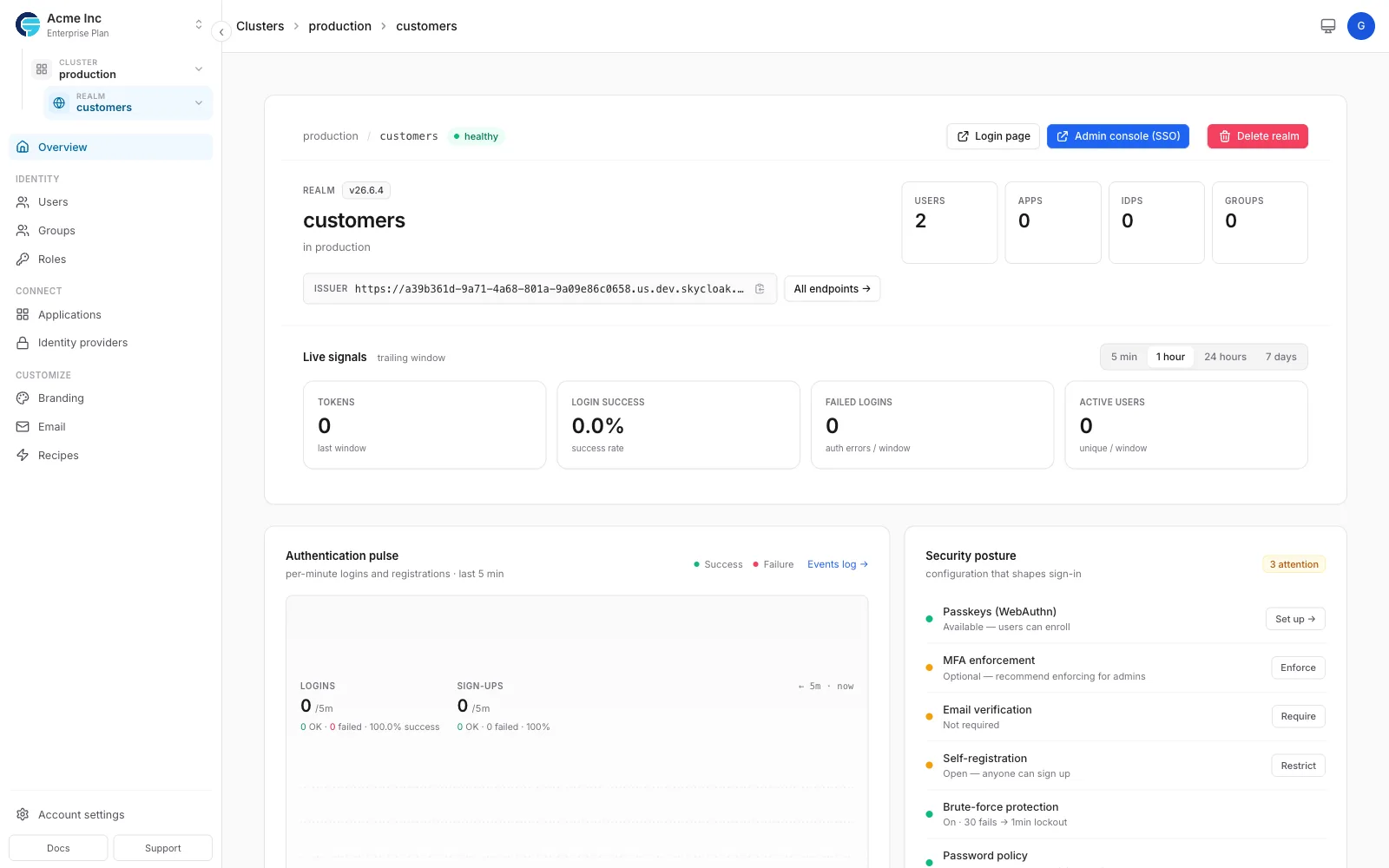Click the Applications grid icon

23,314
